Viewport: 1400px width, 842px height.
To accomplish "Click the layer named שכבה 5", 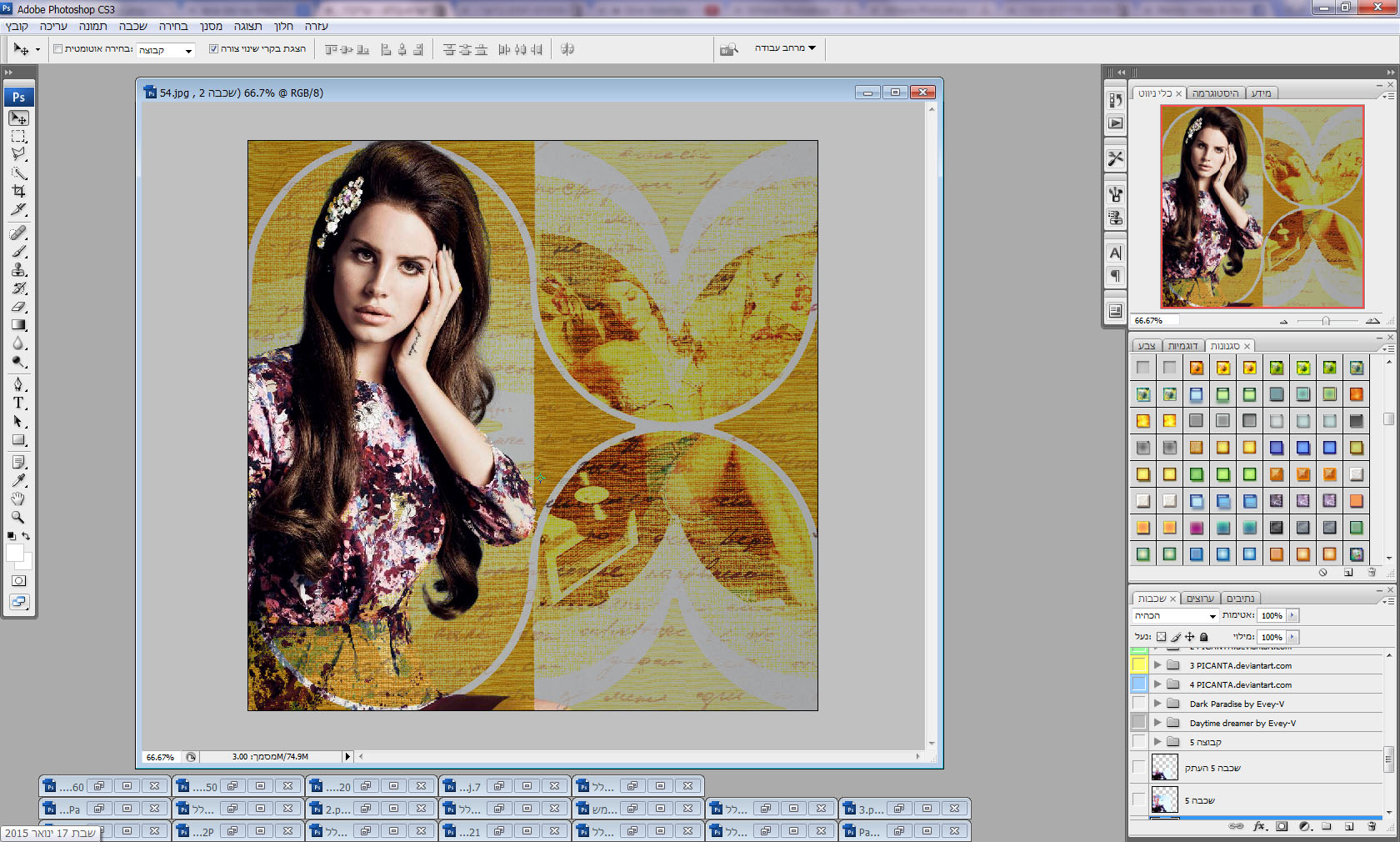I will 1199,800.
